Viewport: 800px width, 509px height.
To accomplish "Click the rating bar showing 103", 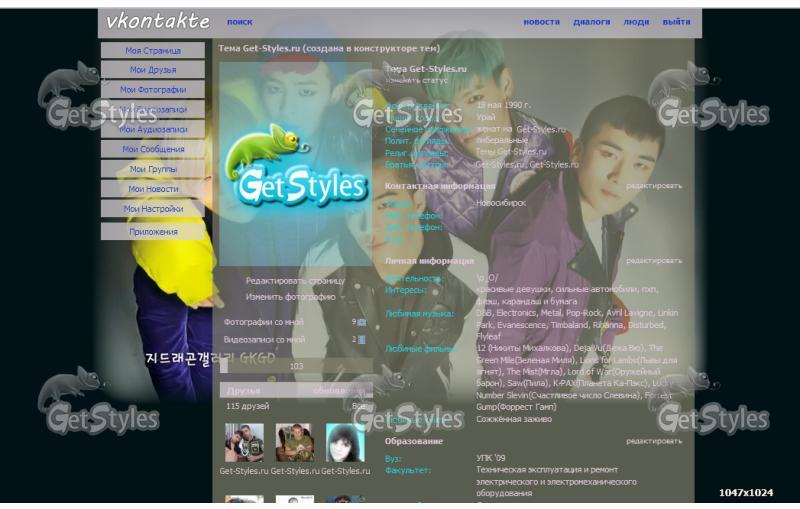I will (x=296, y=366).
